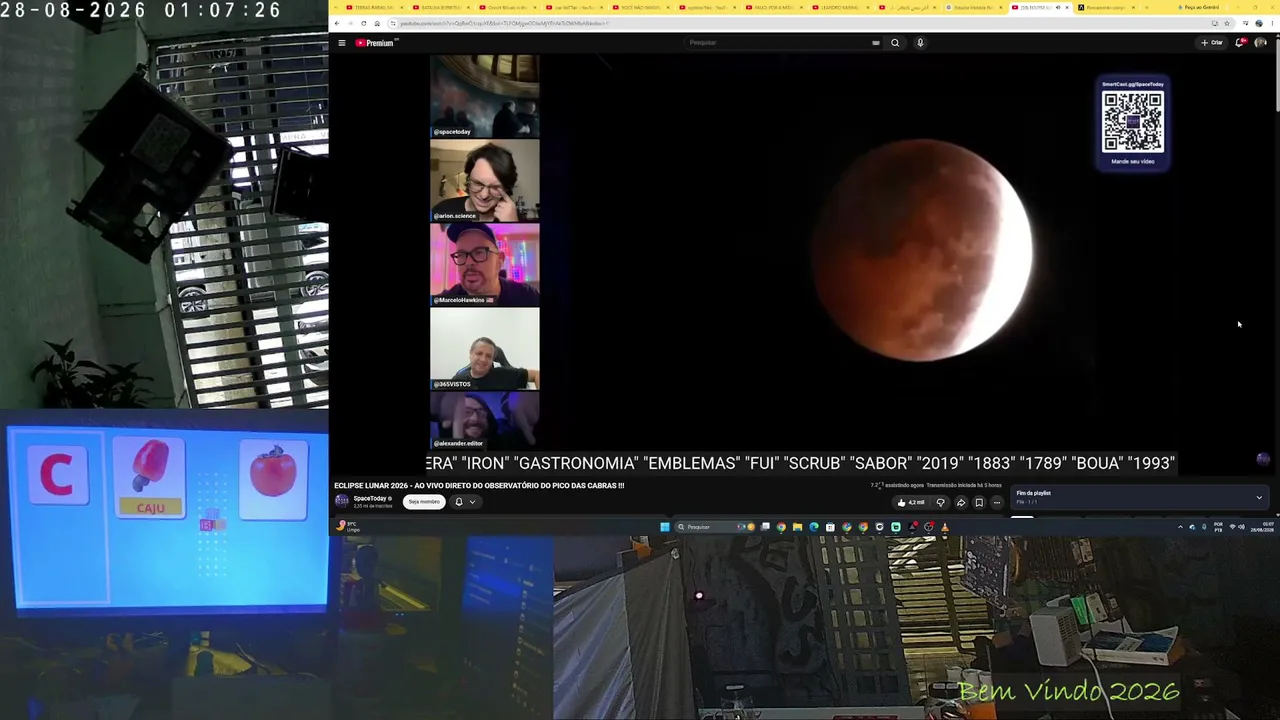This screenshot has height=720, width=1280.
Task: Click the CAJU fruit card
Action: pos(150,478)
